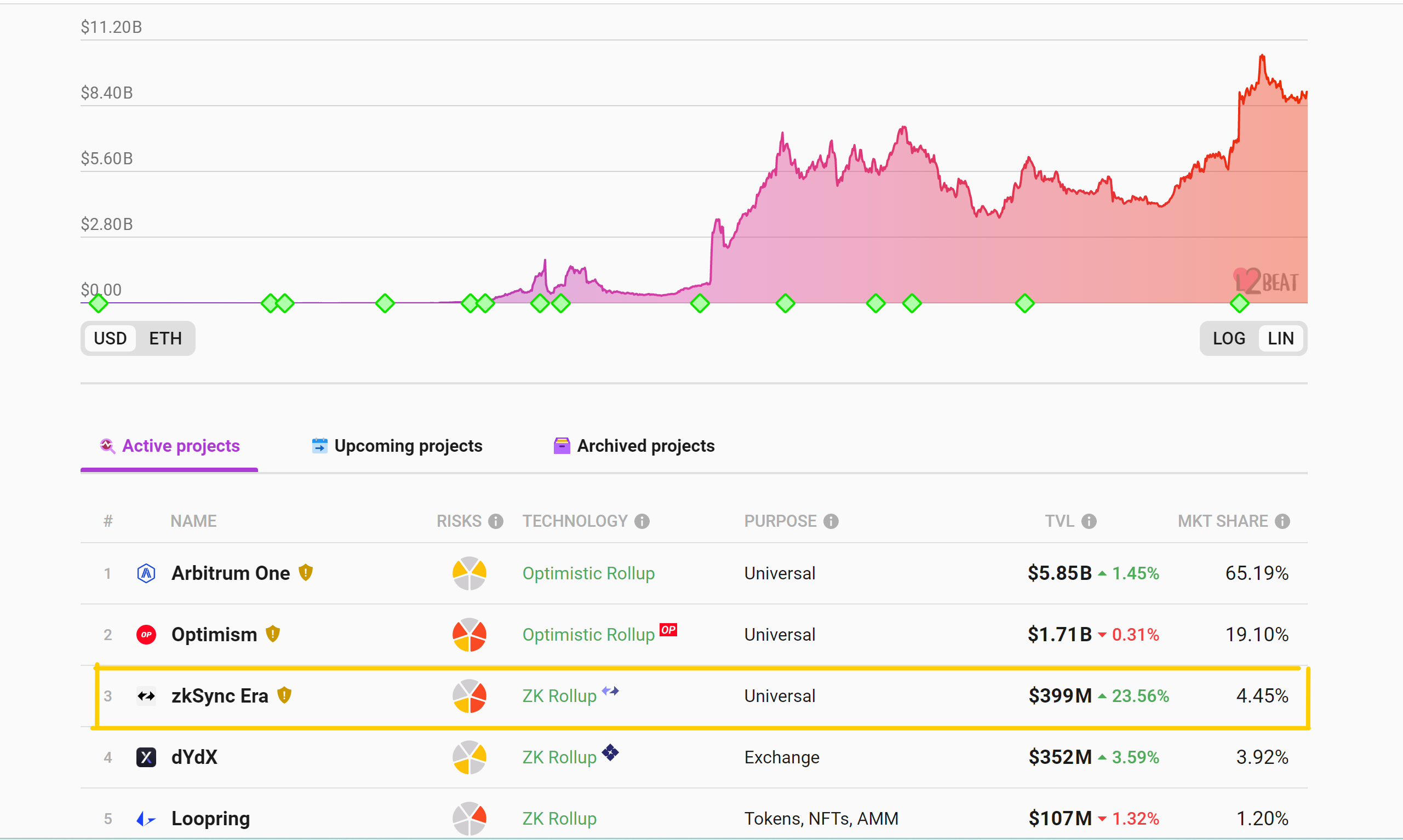Click zkSync Era TVL value $399M
Screen dimensions: 1403x840
pyautogui.click(x=1061, y=696)
